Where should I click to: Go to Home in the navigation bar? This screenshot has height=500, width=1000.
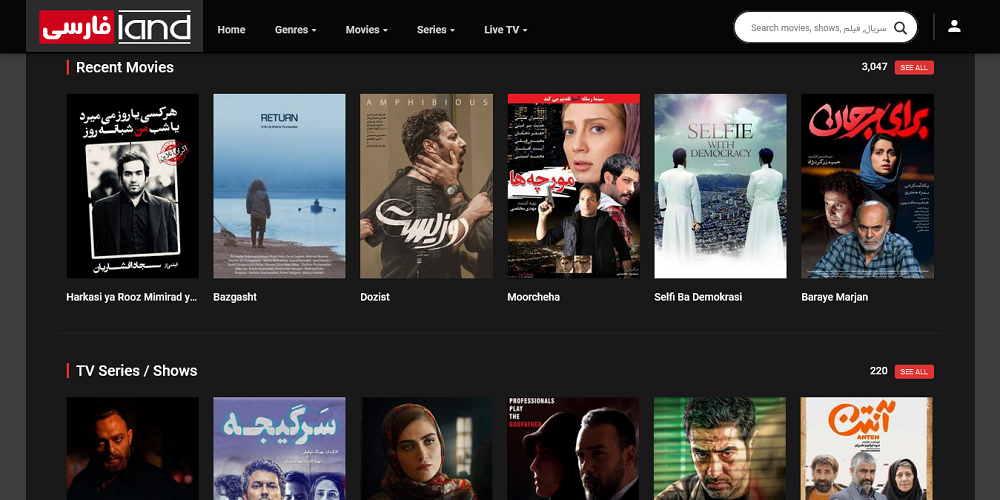tap(231, 29)
